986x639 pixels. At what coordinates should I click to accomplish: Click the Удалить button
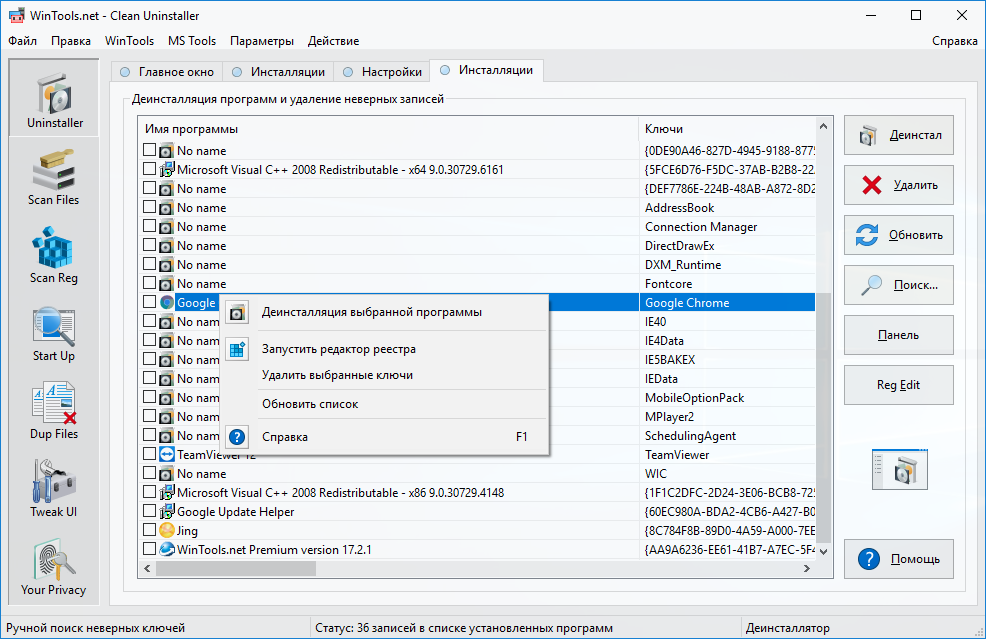click(899, 185)
